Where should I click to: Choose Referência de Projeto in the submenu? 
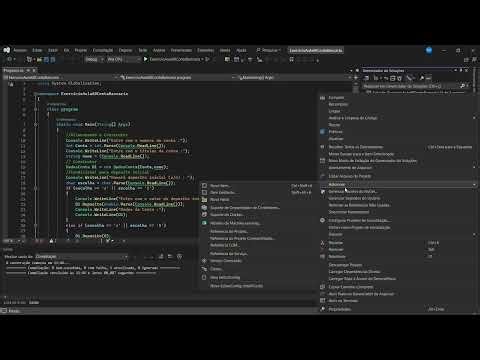click(x=257, y=231)
